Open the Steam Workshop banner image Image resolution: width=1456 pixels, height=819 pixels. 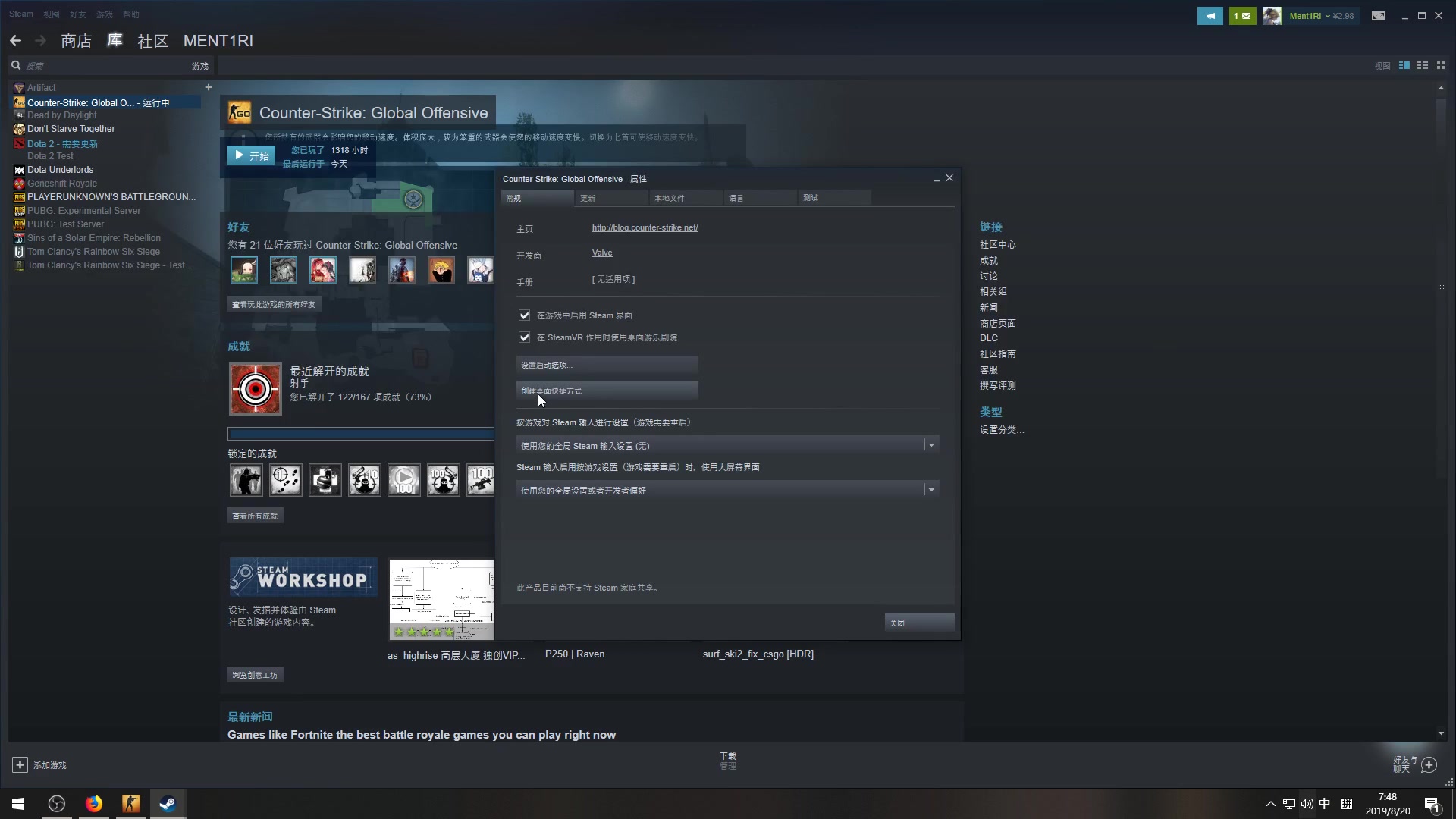pyautogui.click(x=303, y=578)
